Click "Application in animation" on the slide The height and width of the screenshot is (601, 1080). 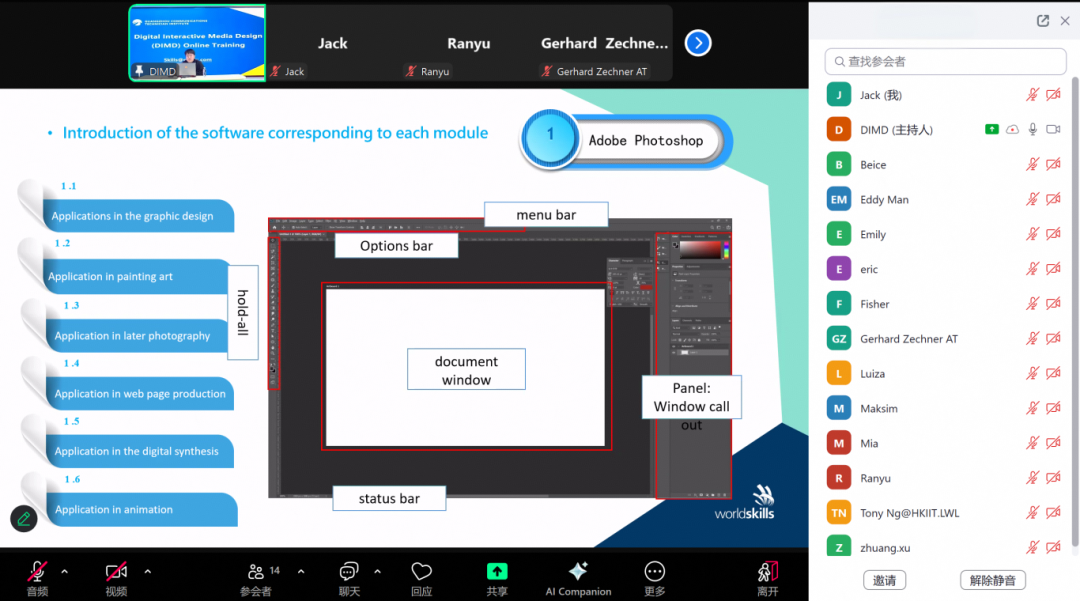point(114,509)
